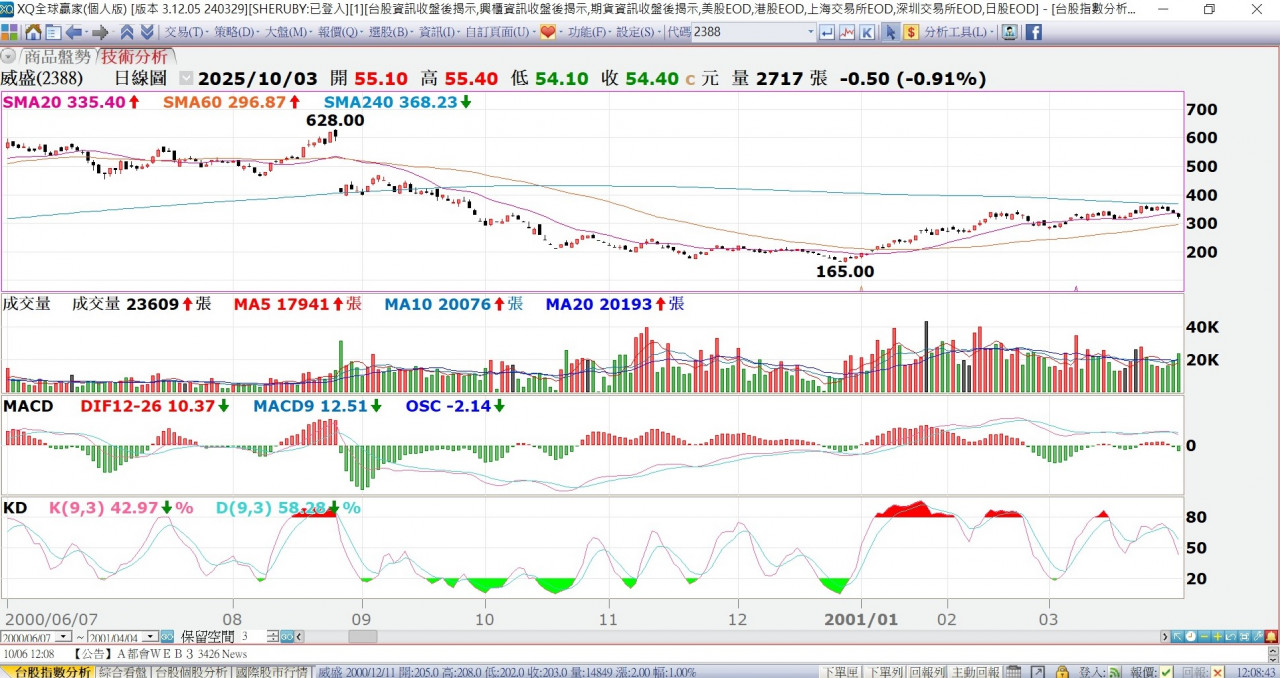
Task: Click the dollar sign icon
Action: (x=911, y=32)
